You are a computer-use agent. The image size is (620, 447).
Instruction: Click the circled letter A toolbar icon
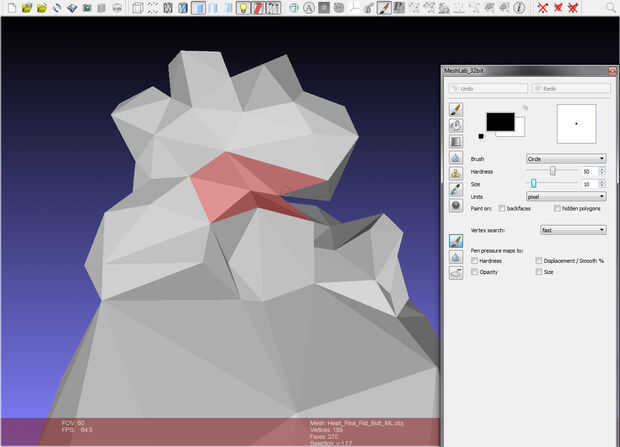point(308,8)
